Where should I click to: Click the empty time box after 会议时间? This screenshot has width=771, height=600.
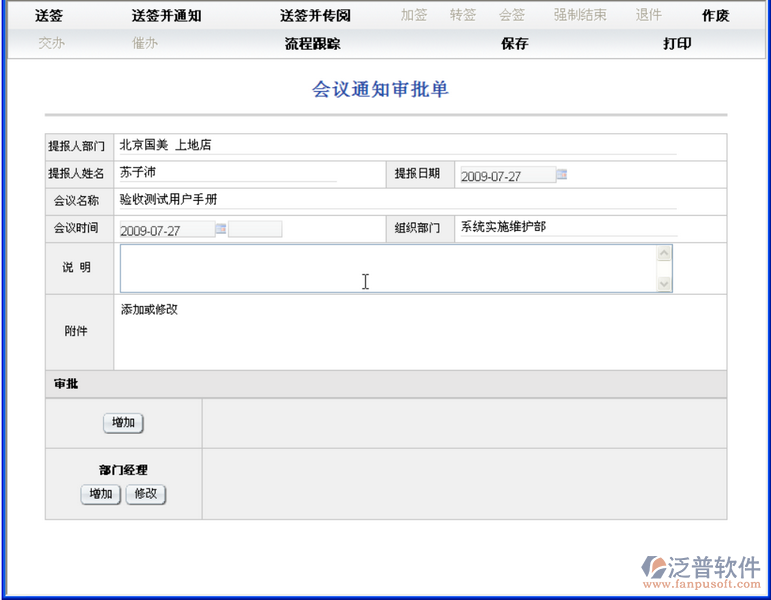255,230
